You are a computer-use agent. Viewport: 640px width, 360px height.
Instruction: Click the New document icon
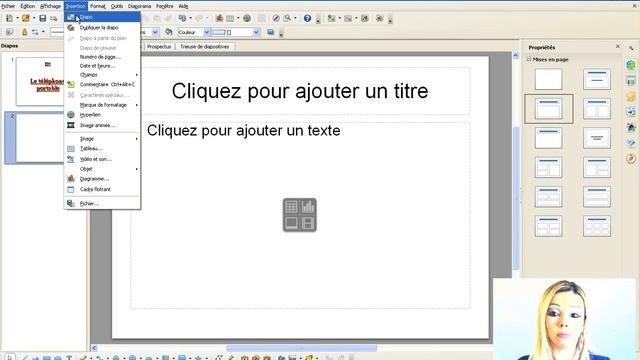9,18
